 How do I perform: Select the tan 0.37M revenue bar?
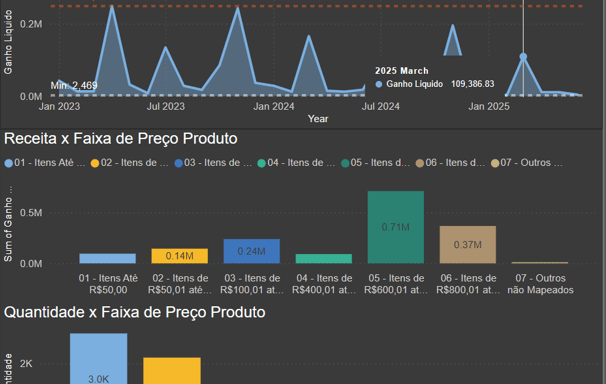[x=468, y=245]
